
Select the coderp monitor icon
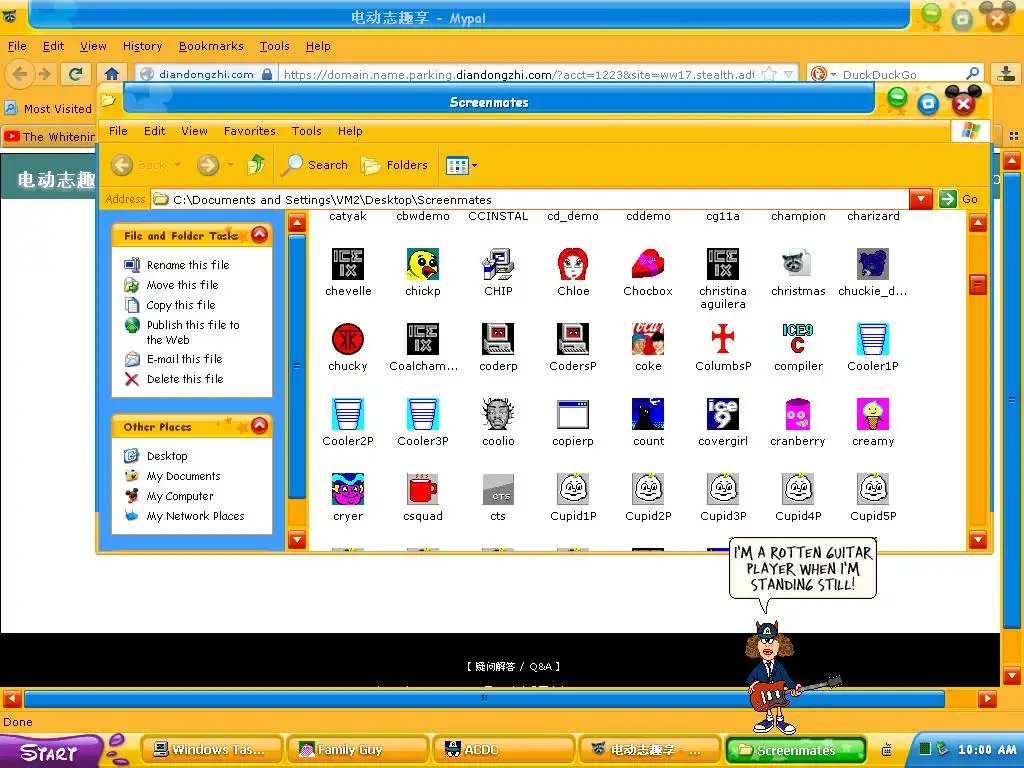[498, 339]
